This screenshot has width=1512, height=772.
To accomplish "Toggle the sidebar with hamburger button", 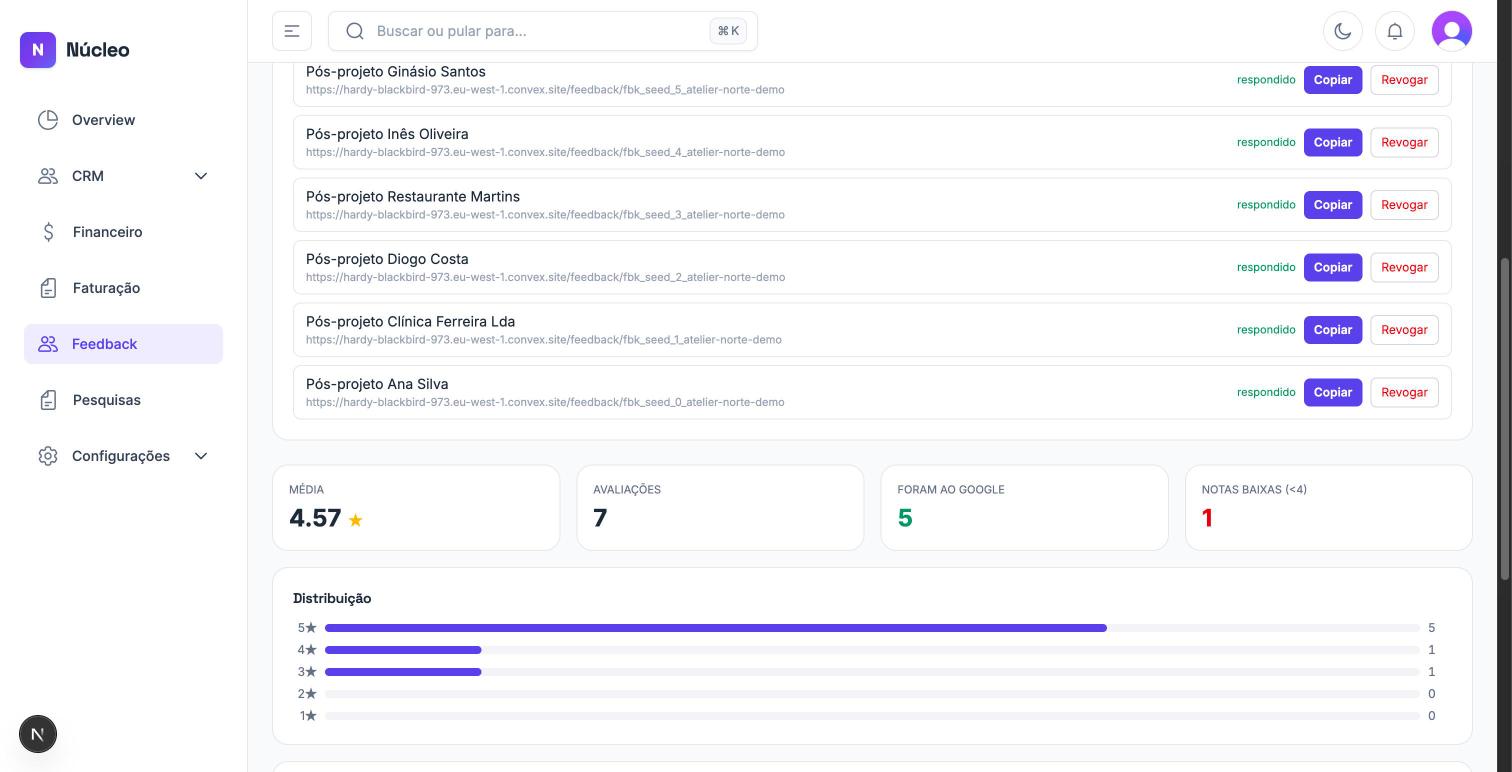I will pos(292,31).
